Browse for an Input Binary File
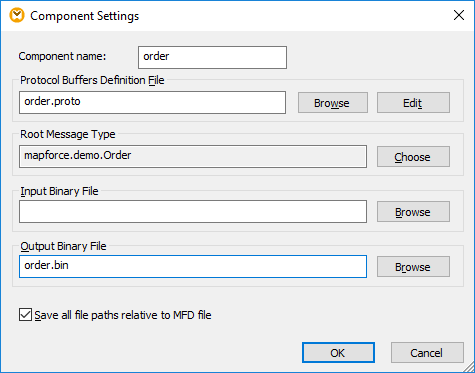Viewport: 475px width, 373px height. (x=413, y=211)
